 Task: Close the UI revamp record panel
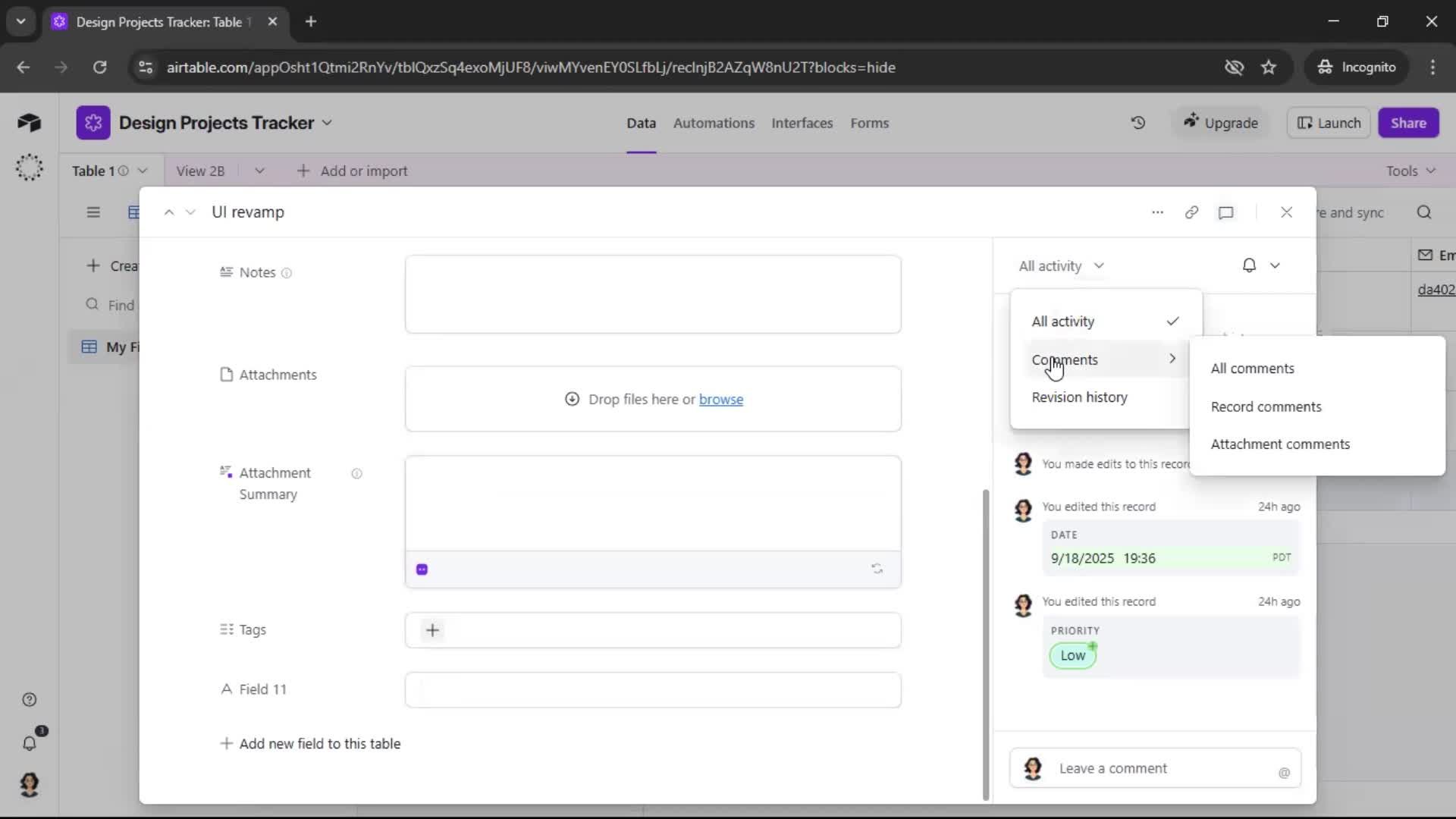click(1286, 212)
